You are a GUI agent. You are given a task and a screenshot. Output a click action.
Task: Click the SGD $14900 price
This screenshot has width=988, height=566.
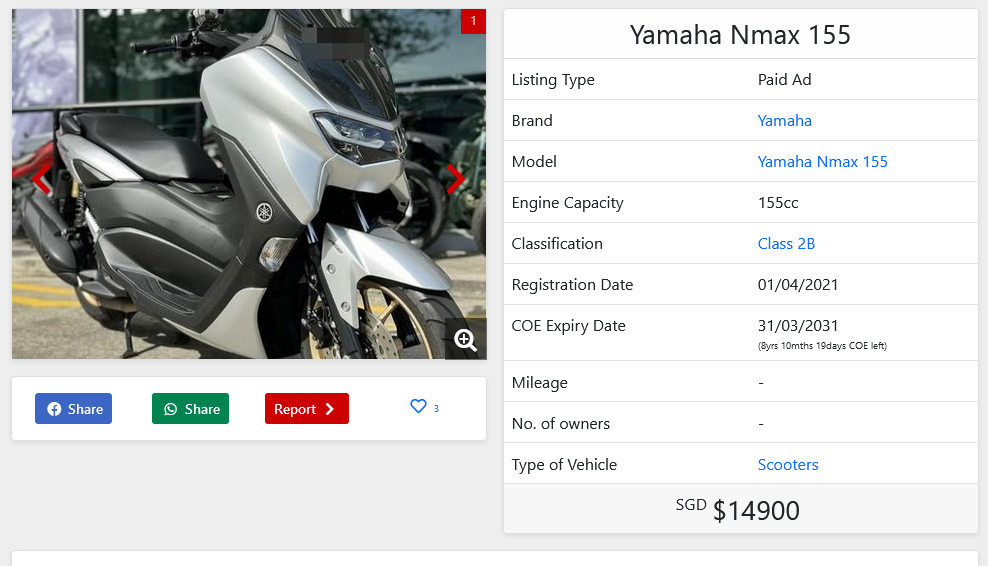coord(740,510)
